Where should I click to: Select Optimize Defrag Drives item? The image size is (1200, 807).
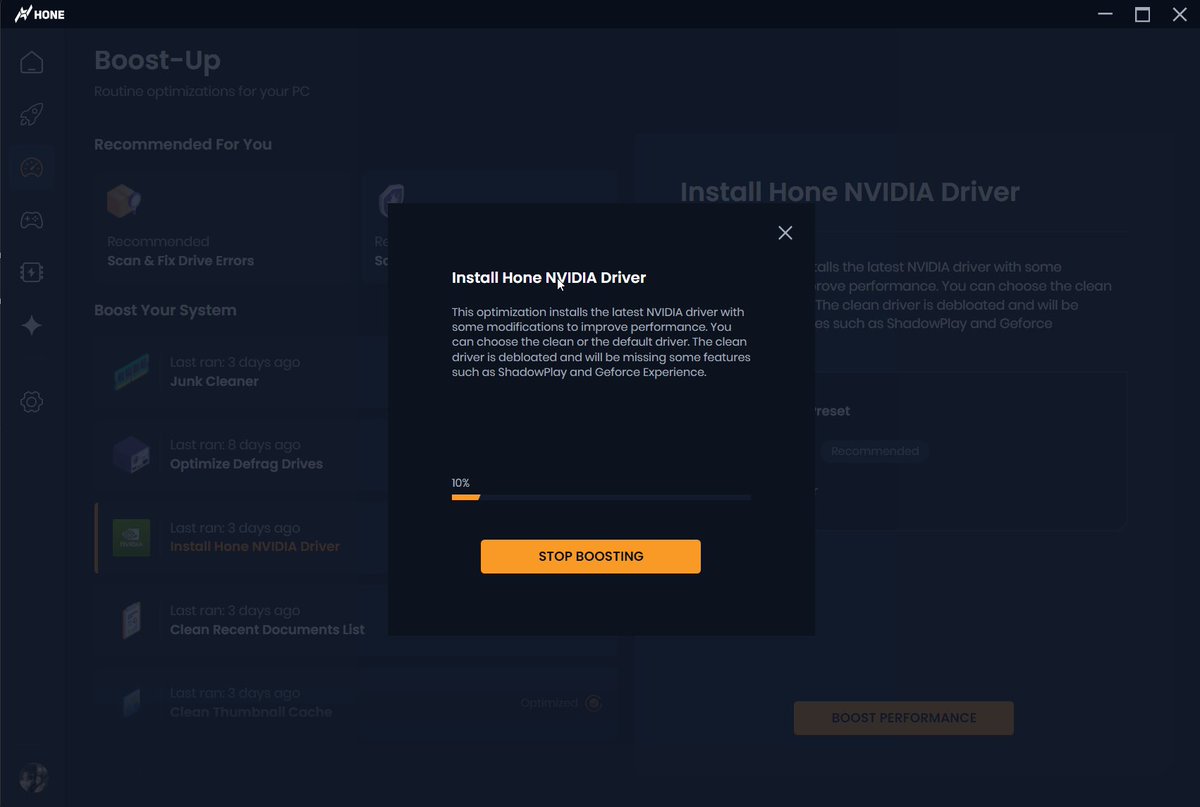point(356,455)
